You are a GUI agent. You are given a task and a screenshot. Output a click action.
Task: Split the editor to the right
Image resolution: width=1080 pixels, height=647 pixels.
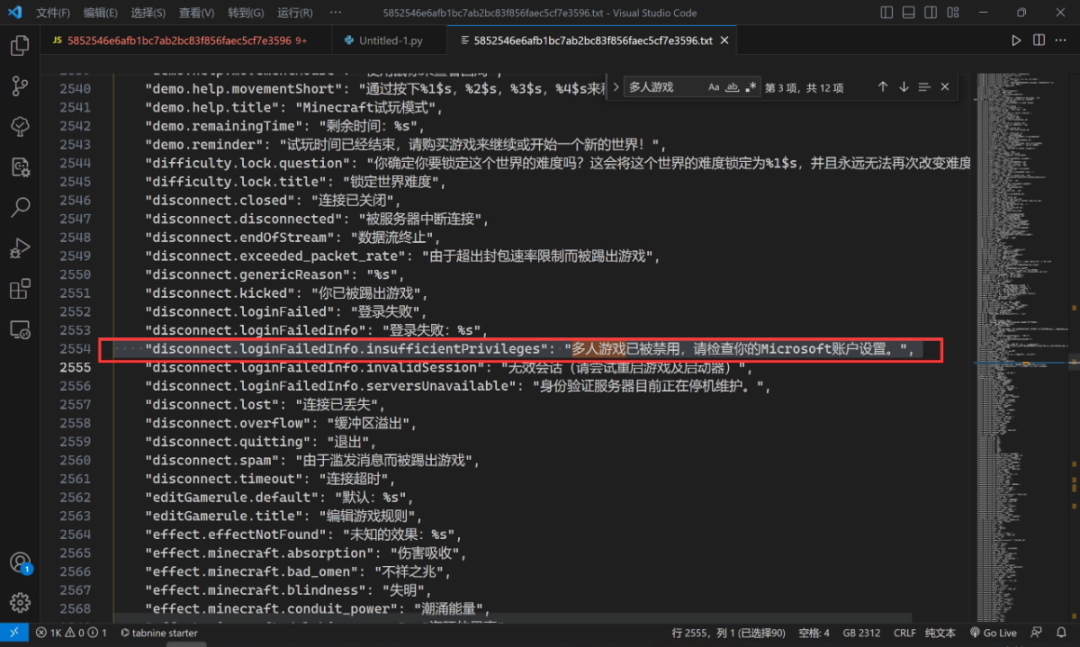tap(1039, 41)
